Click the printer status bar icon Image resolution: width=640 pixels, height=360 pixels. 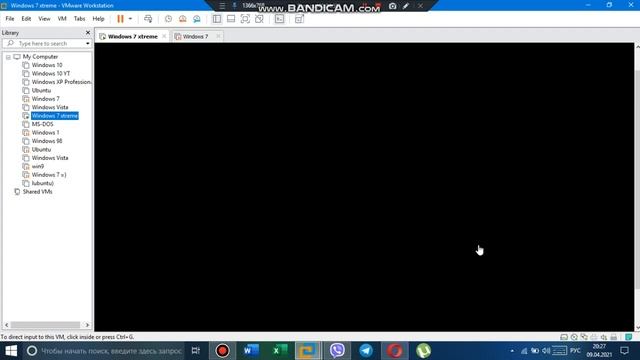[613, 337]
